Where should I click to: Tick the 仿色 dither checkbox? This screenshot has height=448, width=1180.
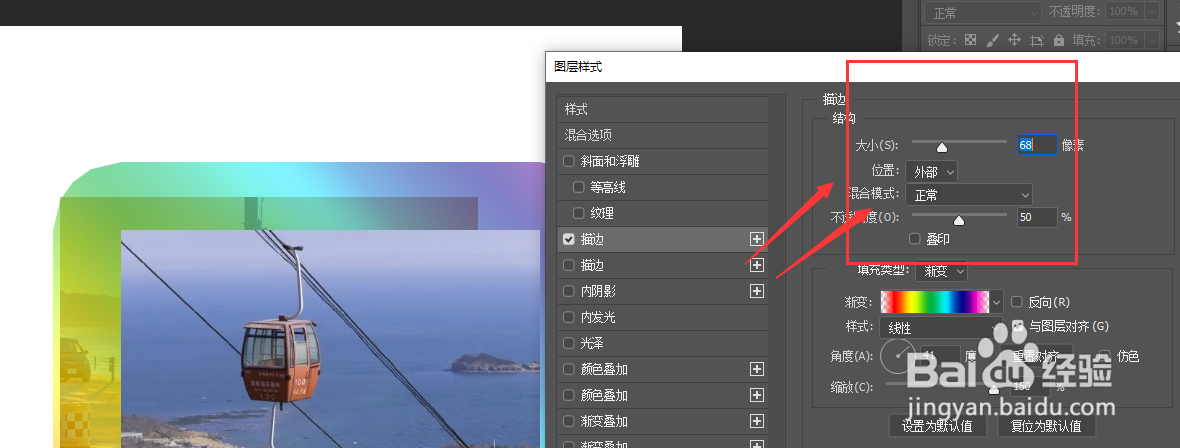(1105, 355)
